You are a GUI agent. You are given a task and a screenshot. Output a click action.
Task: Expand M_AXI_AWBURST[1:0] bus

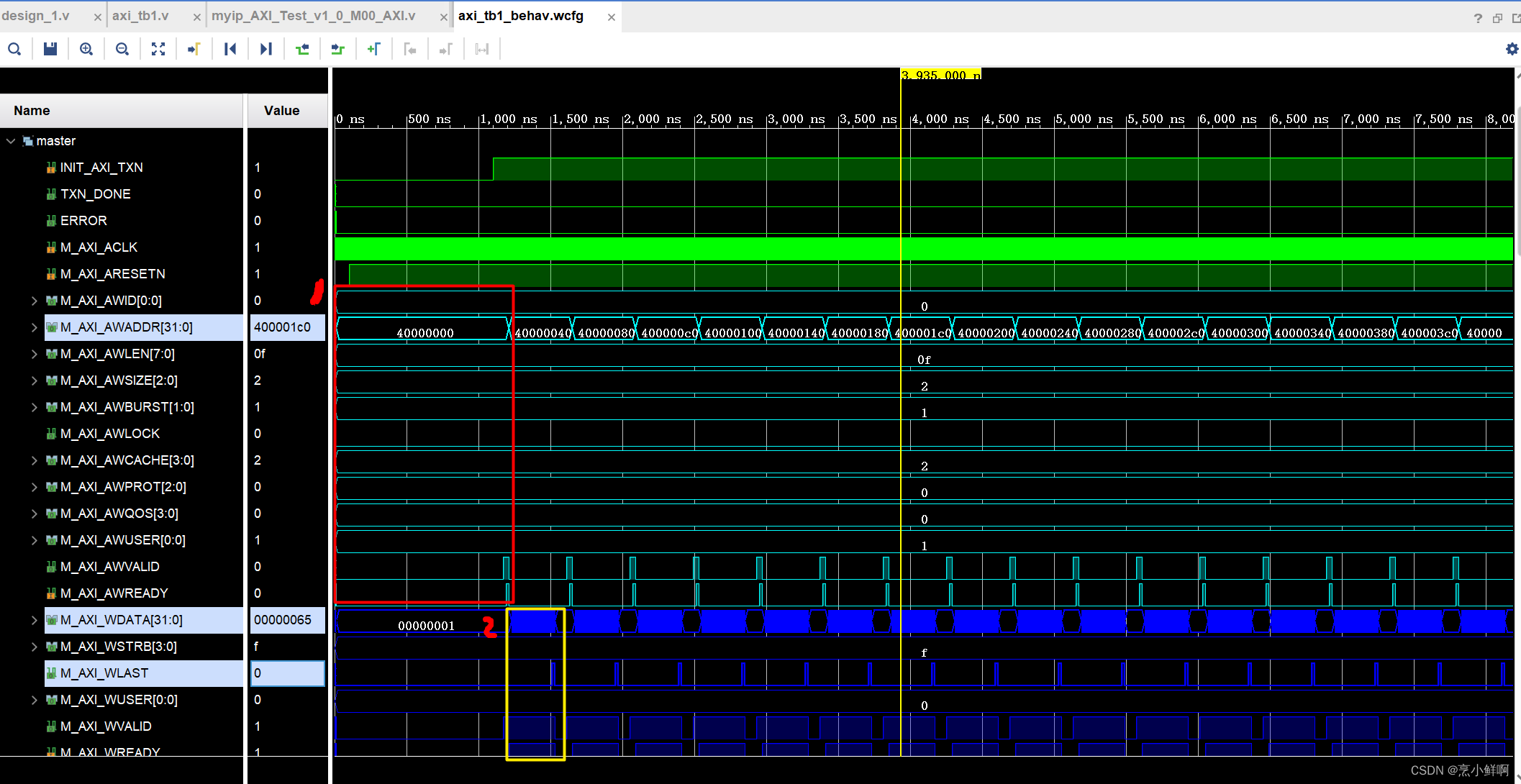coord(34,407)
